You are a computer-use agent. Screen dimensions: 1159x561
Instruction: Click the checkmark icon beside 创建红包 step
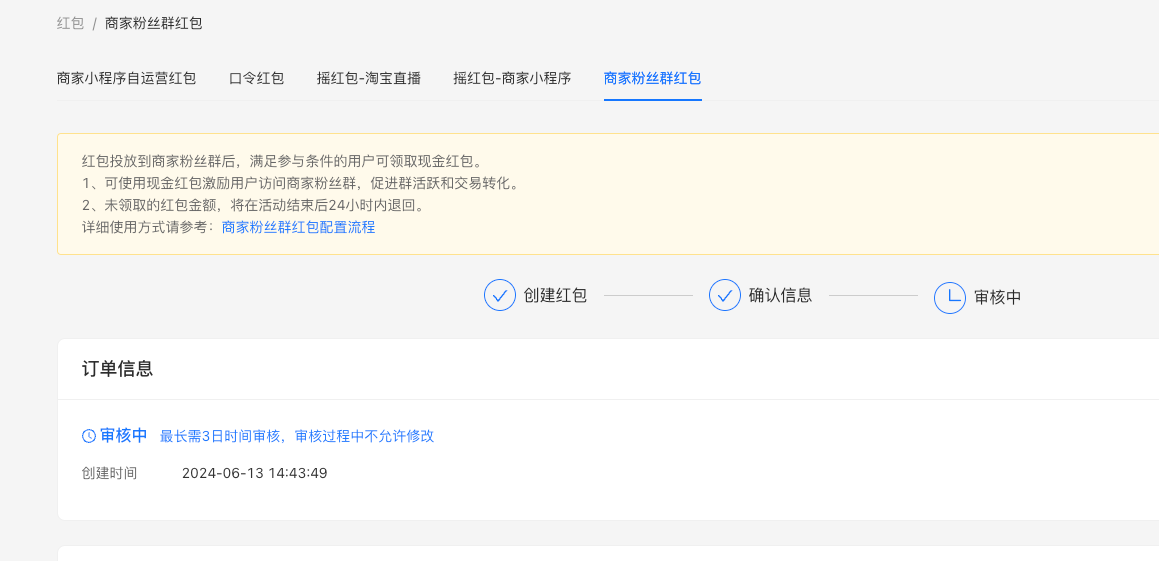[x=500, y=296]
